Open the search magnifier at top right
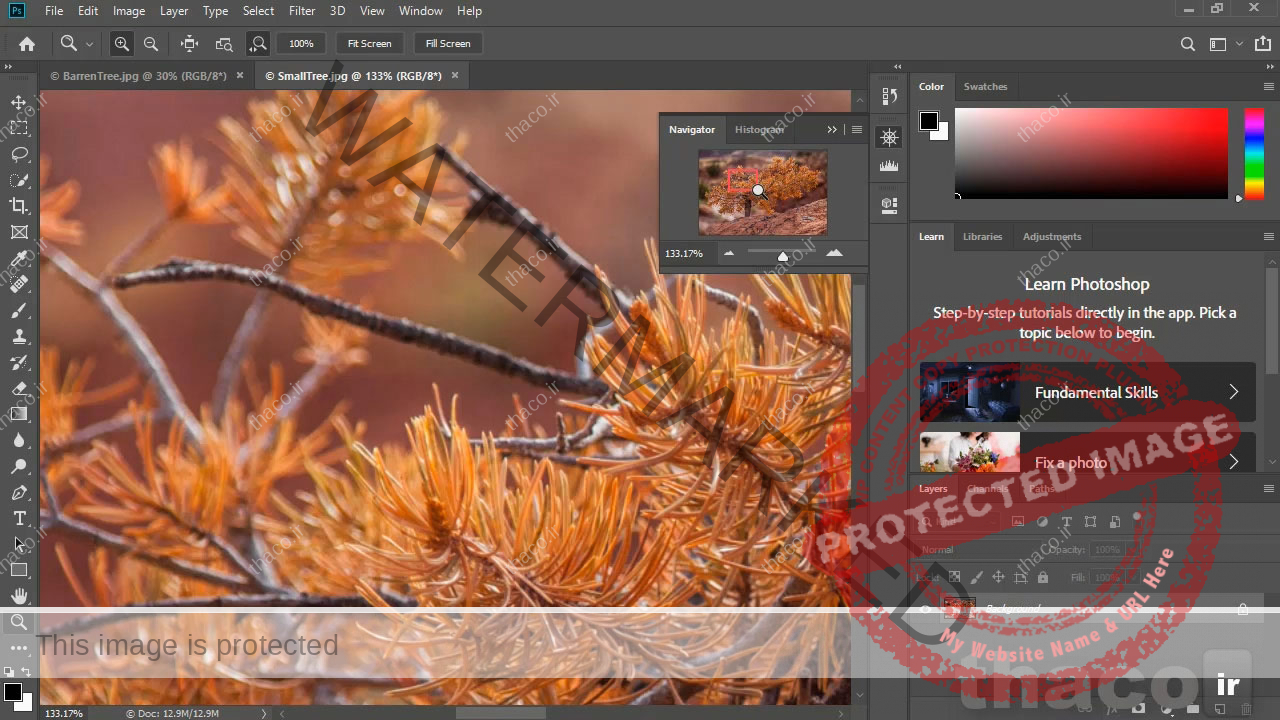The image size is (1280, 720). (x=1188, y=44)
